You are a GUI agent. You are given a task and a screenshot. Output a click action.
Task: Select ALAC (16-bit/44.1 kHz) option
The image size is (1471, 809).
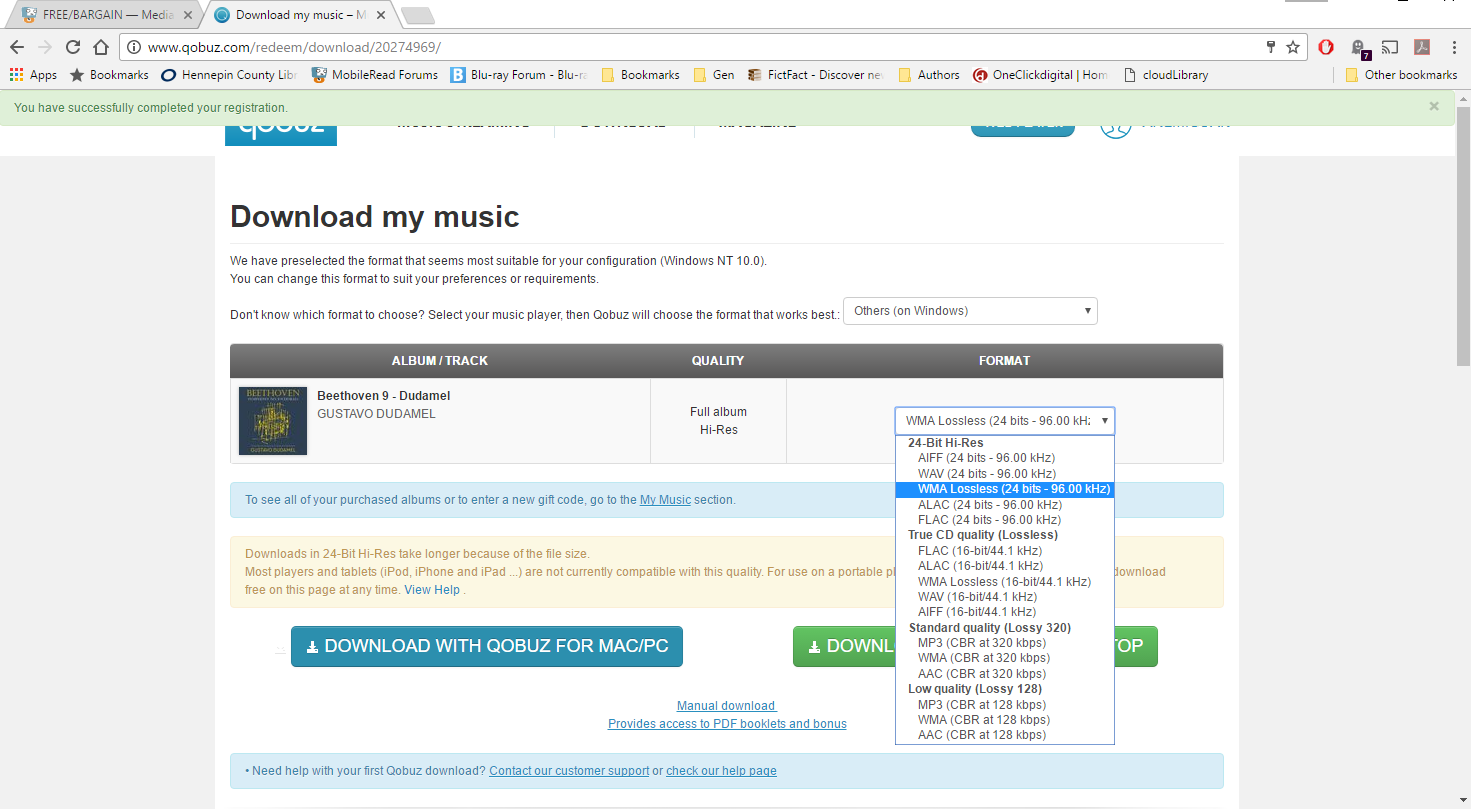pos(1004,566)
